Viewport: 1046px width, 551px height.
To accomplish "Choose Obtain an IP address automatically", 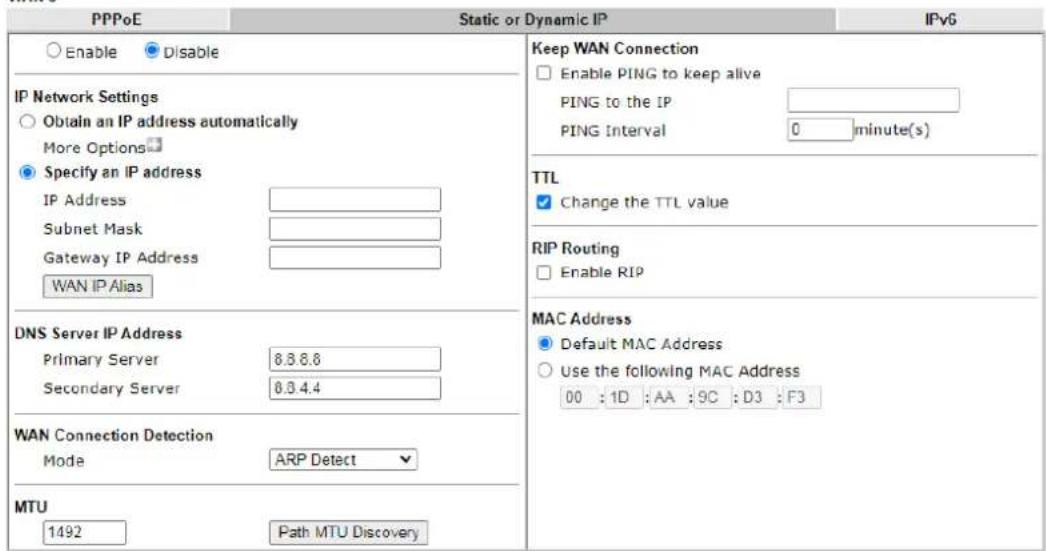I will click(x=27, y=122).
